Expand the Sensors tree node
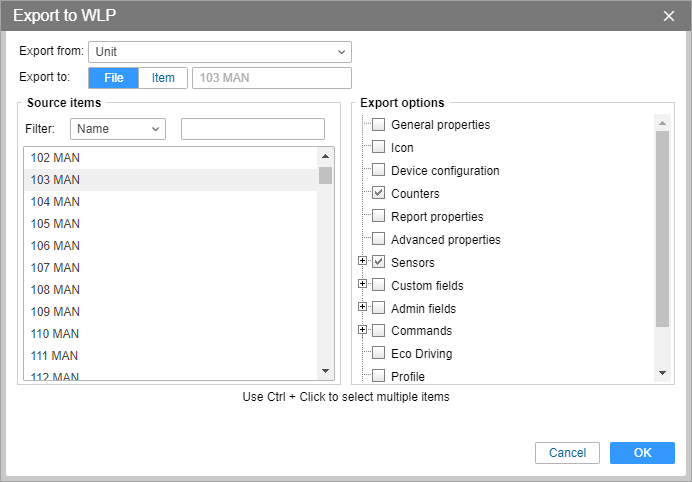692x482 pixels. click(362, 261)
